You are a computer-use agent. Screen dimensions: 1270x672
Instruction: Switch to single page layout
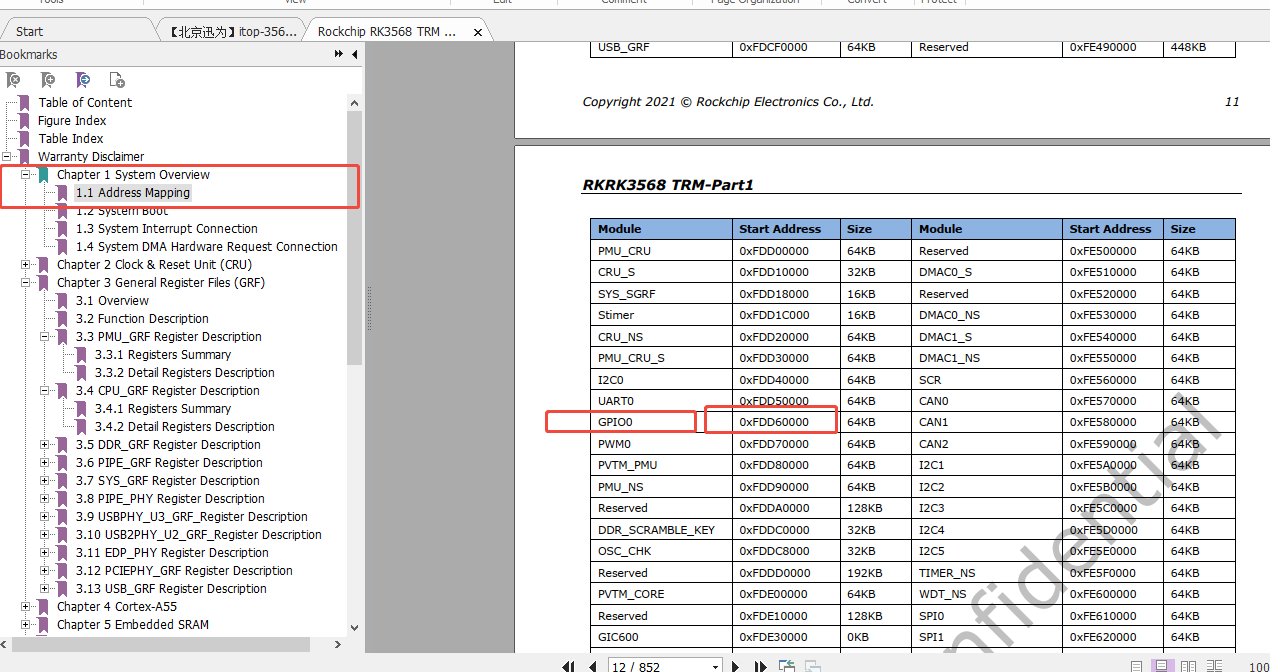coord(1136,666)
